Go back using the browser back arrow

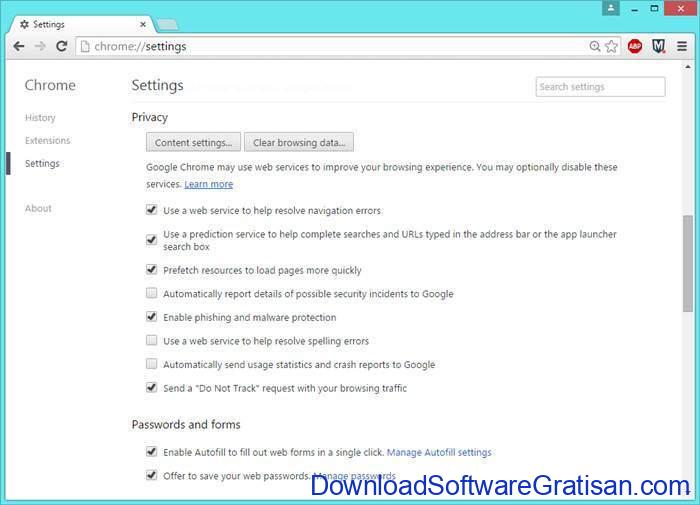click(19, 46)
